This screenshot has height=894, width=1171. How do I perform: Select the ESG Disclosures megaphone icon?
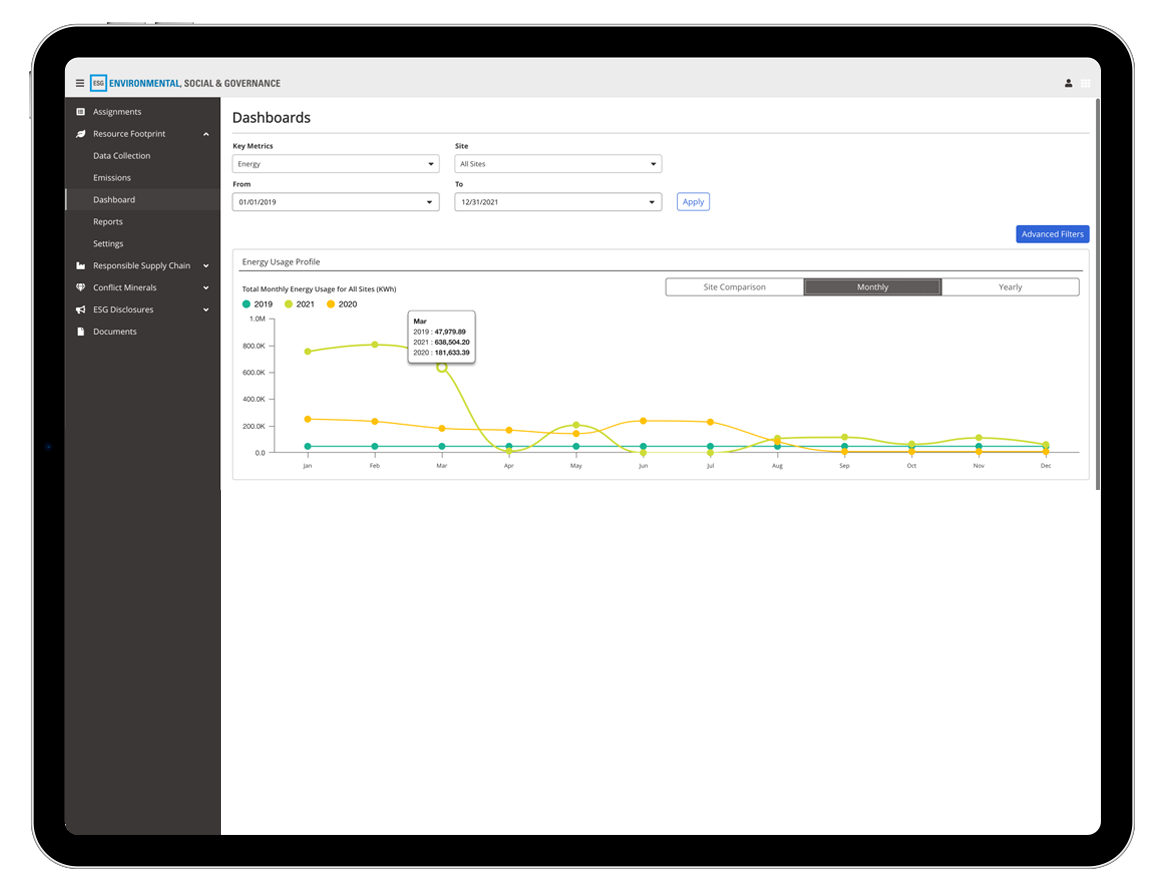80,309
